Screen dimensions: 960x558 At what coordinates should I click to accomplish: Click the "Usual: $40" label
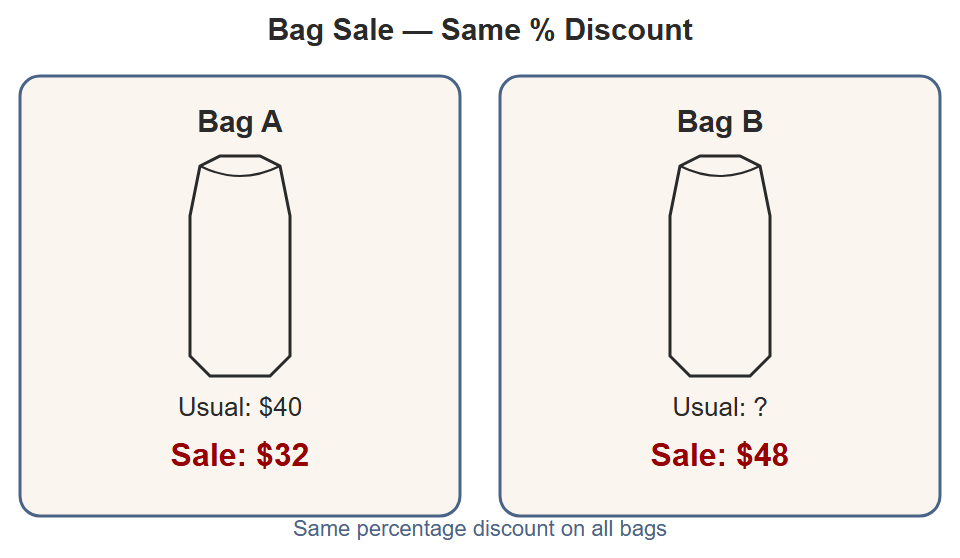coord(240,407)
